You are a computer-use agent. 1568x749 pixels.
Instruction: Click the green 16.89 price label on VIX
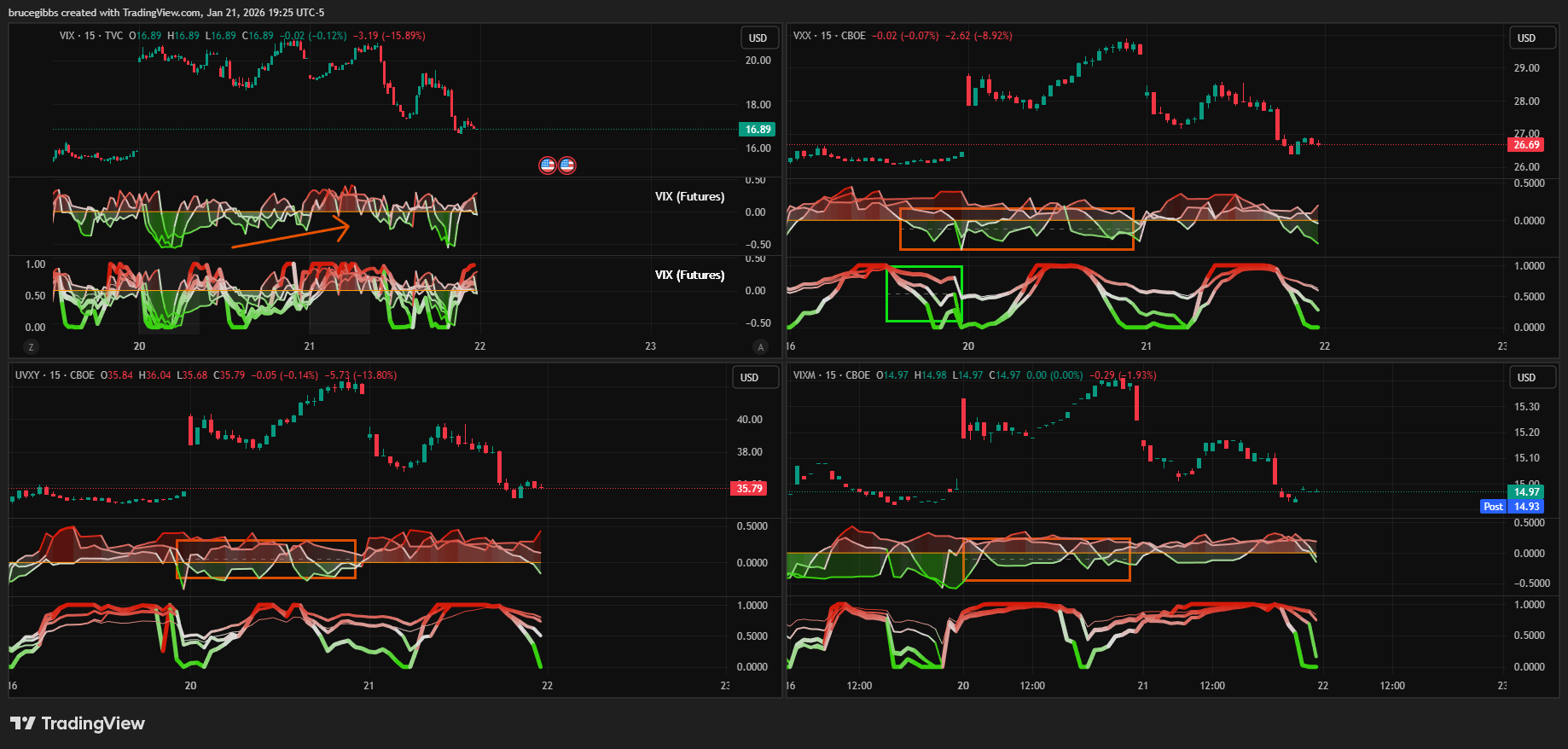tap(758, 130)
